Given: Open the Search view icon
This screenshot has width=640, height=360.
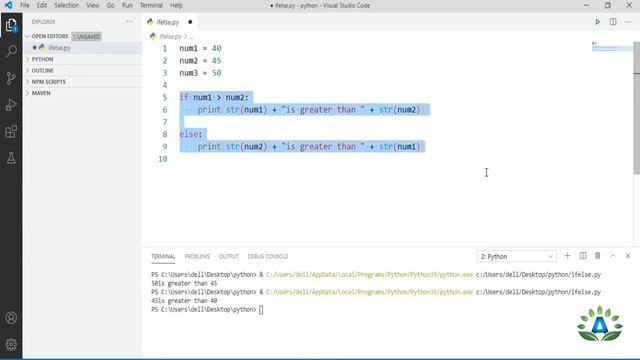Looking at the screenshot, I should pyautogui.click(x=11, y=51).
